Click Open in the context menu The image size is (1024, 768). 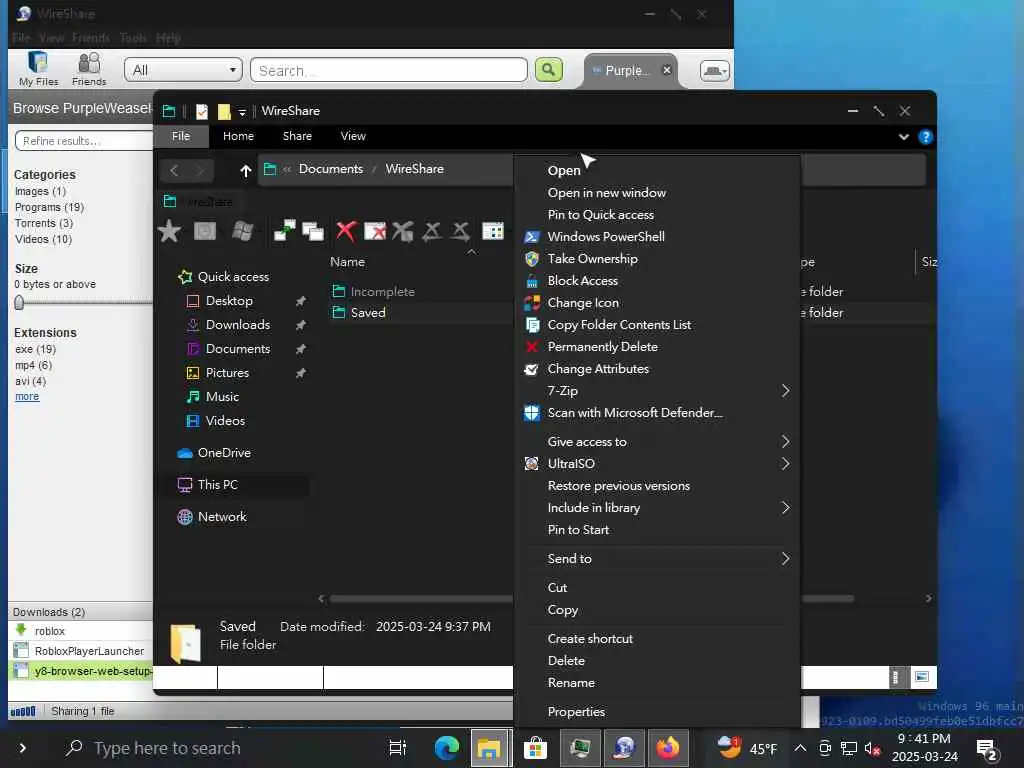point(564,170)
